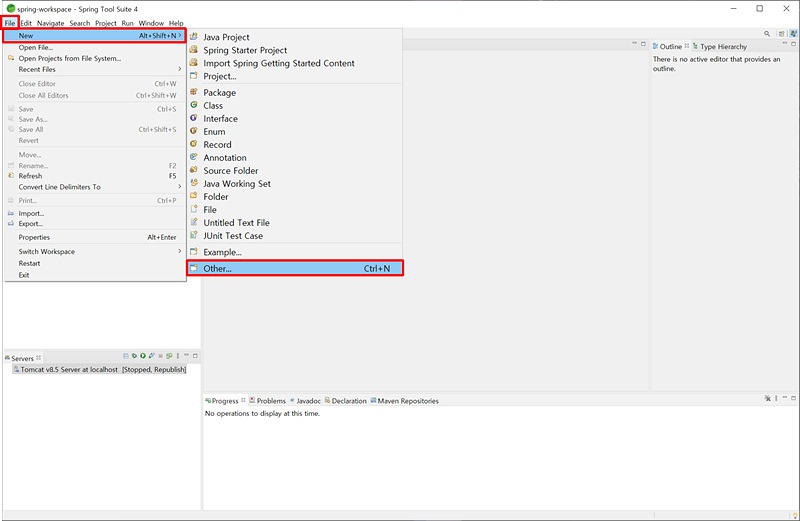Maximize the Servers view
The image size is (800, 521).
click(195, 356)
